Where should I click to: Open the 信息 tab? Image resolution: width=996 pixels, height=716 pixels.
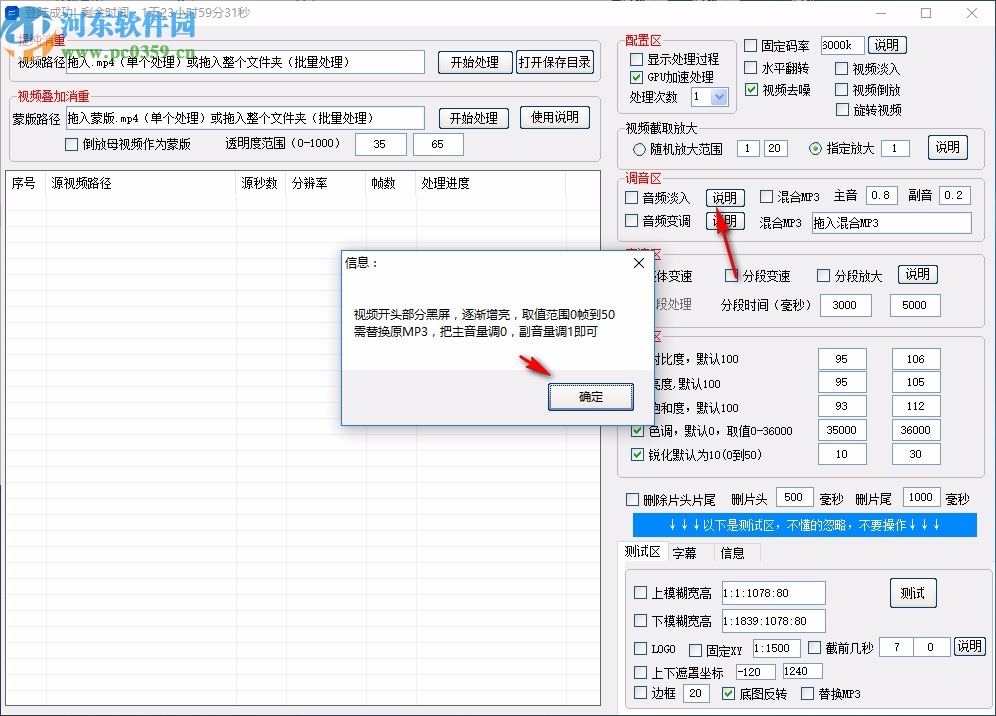[732, 552]
